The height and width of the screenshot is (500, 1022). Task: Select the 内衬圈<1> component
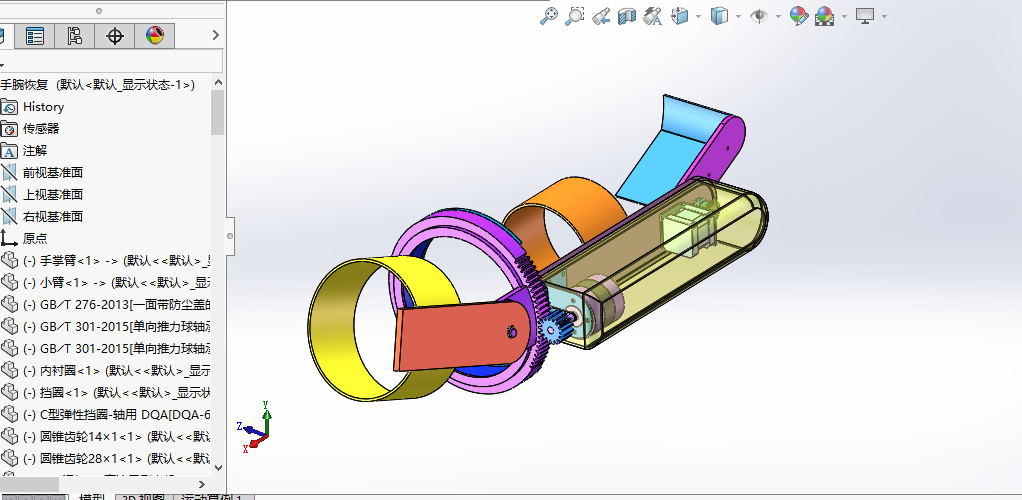(117, 371)
